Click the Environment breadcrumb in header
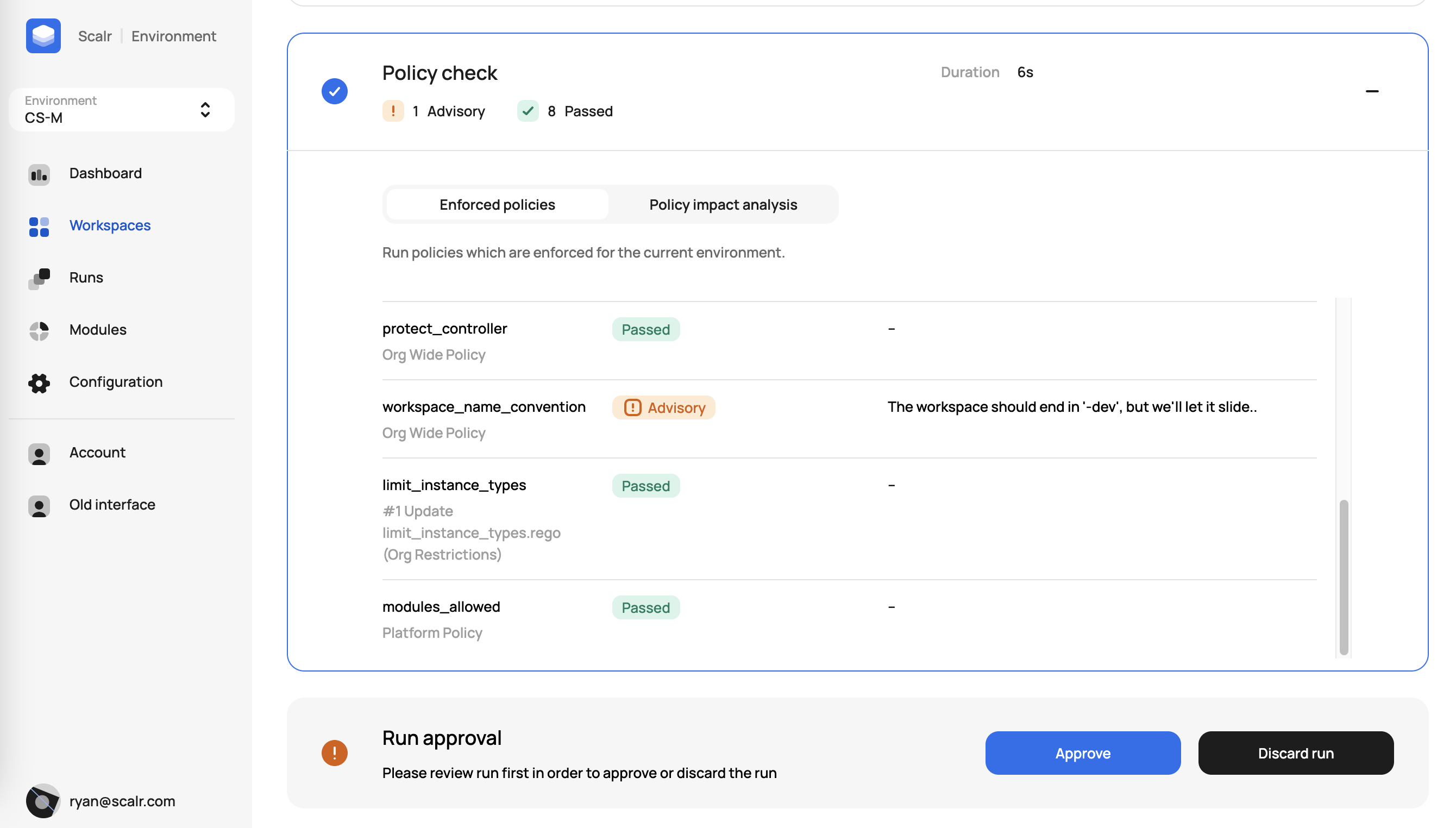 173,36
